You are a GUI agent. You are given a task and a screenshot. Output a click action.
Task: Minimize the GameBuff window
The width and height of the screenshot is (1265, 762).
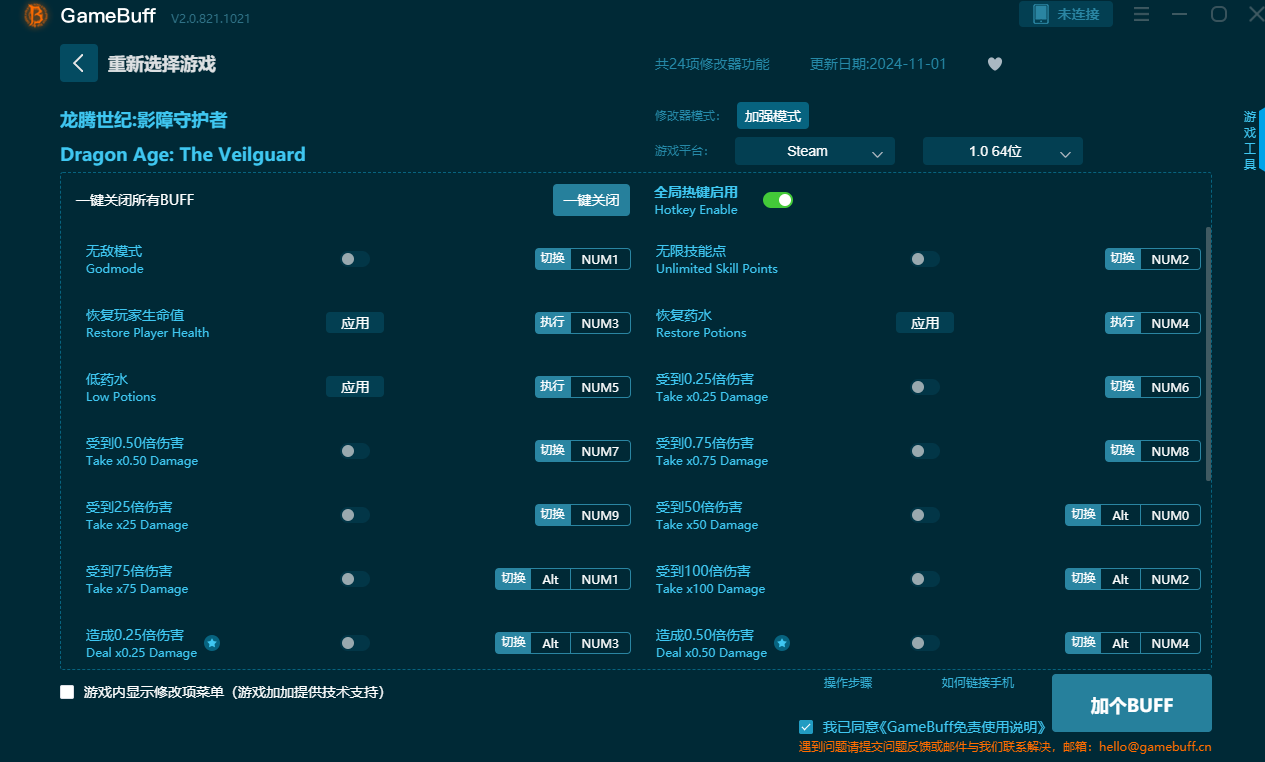[x=1181, y=14]
